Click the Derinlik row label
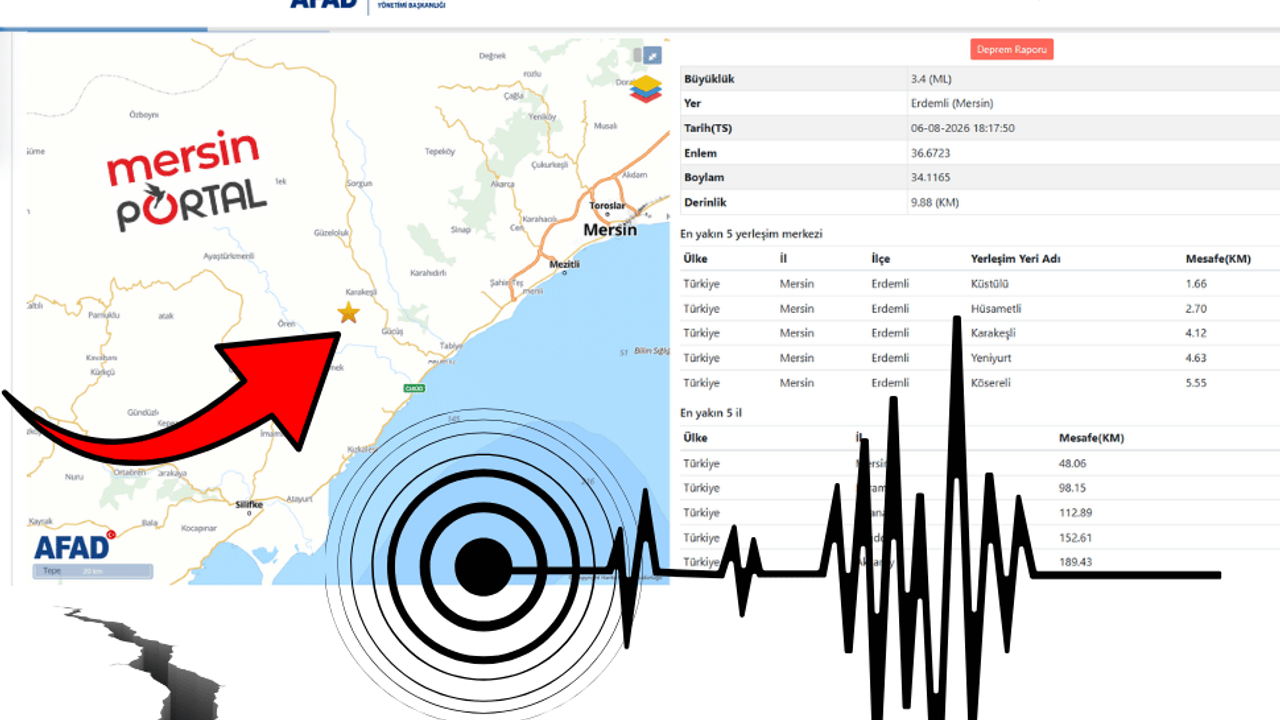 [705, 202]
